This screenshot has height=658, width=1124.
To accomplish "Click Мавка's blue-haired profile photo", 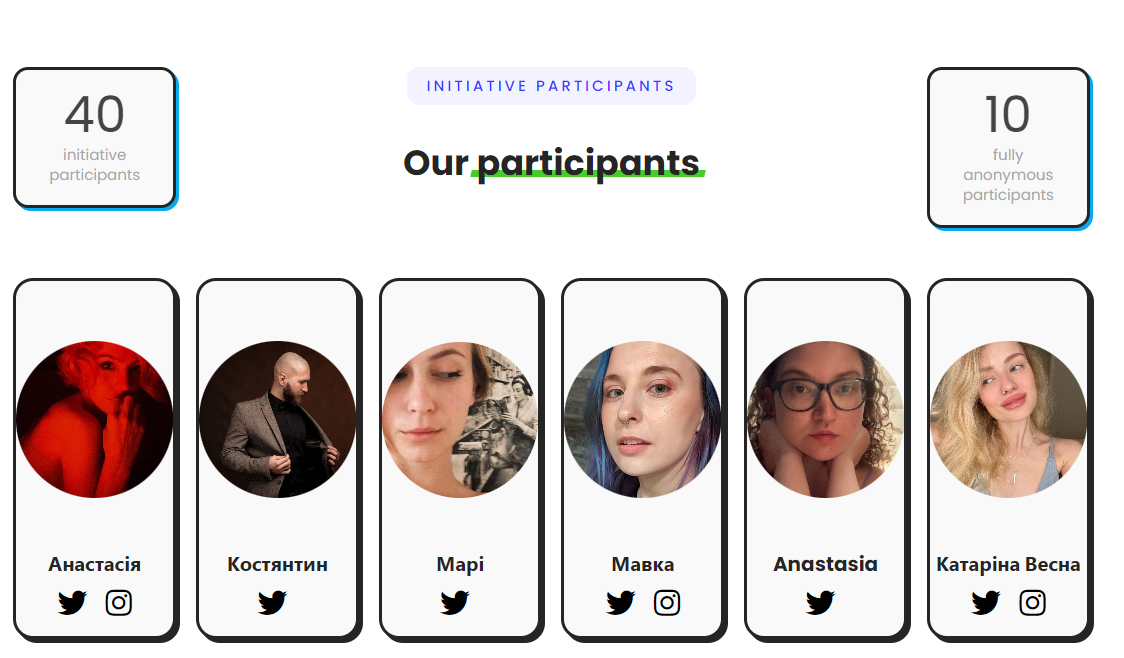I will [643, 419].
